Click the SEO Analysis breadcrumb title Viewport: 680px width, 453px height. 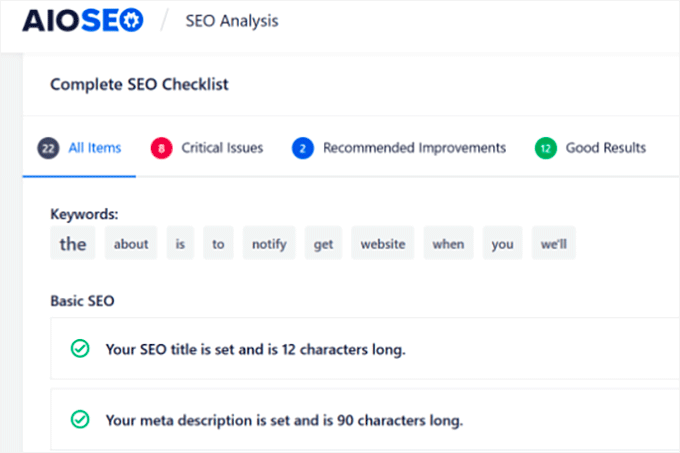point(232,20)
